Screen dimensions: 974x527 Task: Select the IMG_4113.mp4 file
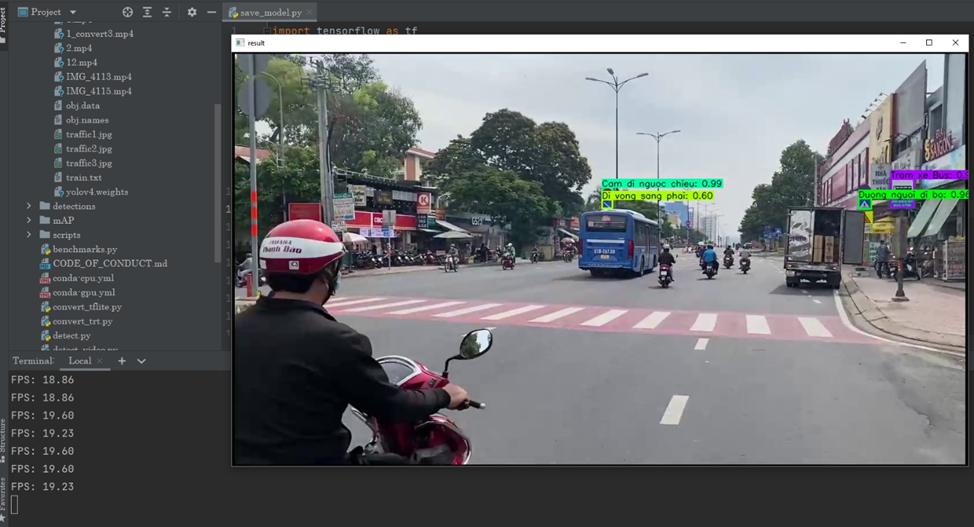(x=93, y=76)
